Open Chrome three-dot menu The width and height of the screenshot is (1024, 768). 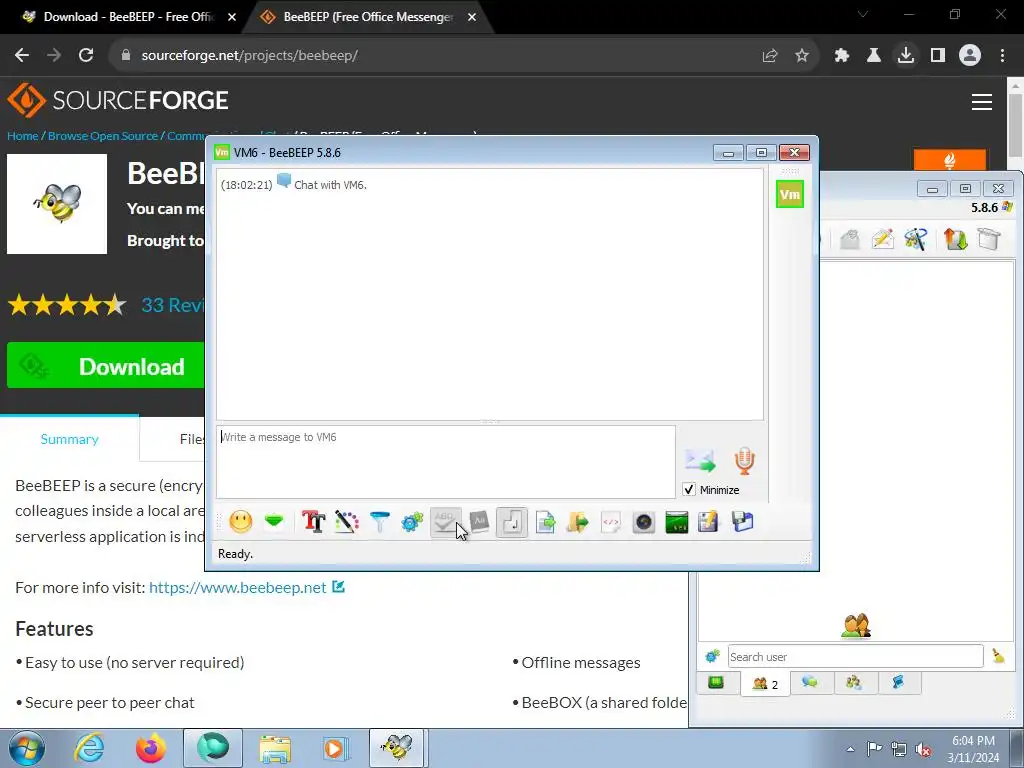1002,56
